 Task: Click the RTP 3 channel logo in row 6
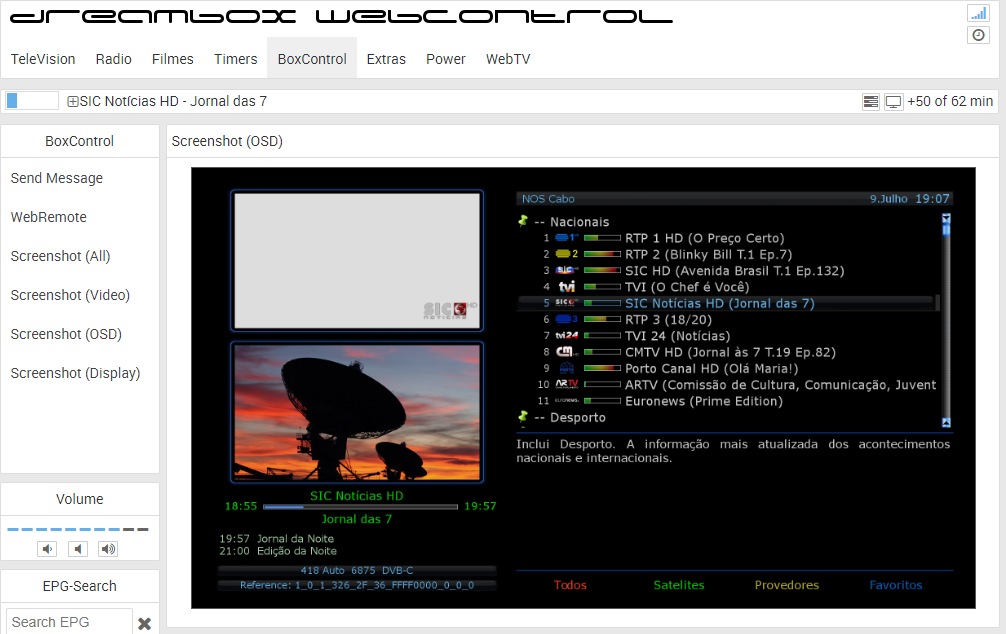click(567, 320)
